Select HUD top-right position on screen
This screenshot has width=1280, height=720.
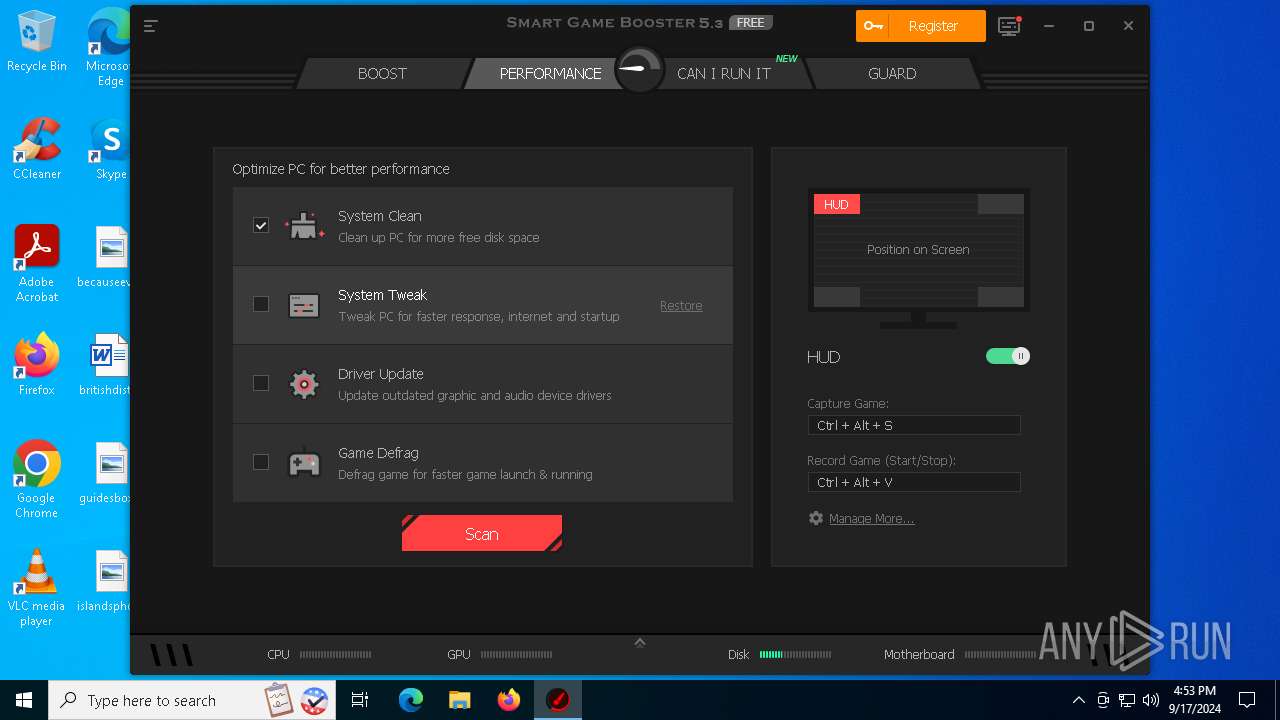point(1000,204)
